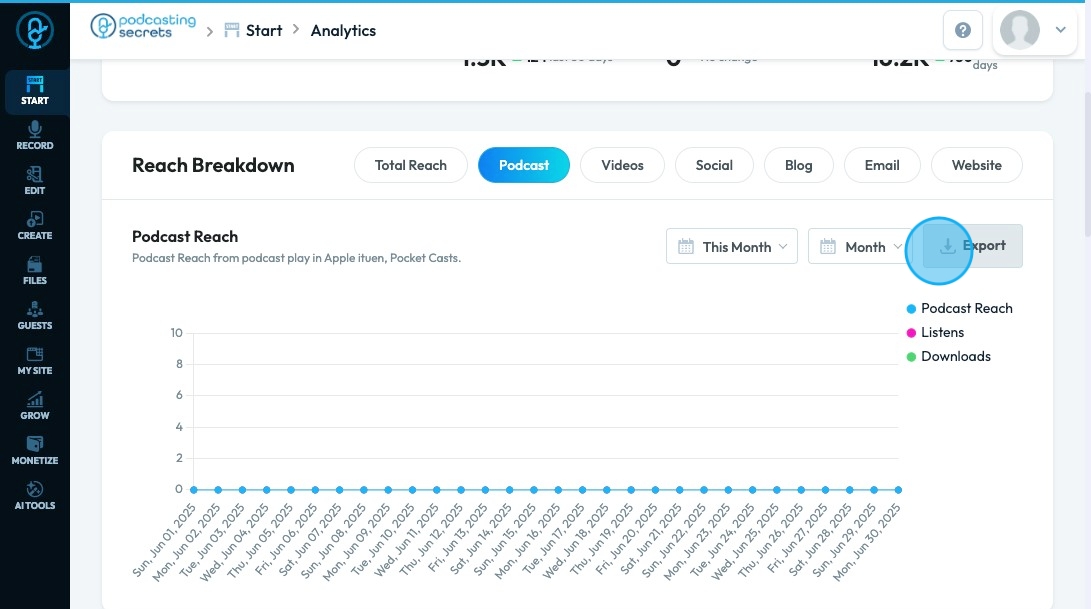Click the Reach Breakdown section title
Viewport: 1091px width, 609px height.
pyautogui.click(x=213, y=166)
